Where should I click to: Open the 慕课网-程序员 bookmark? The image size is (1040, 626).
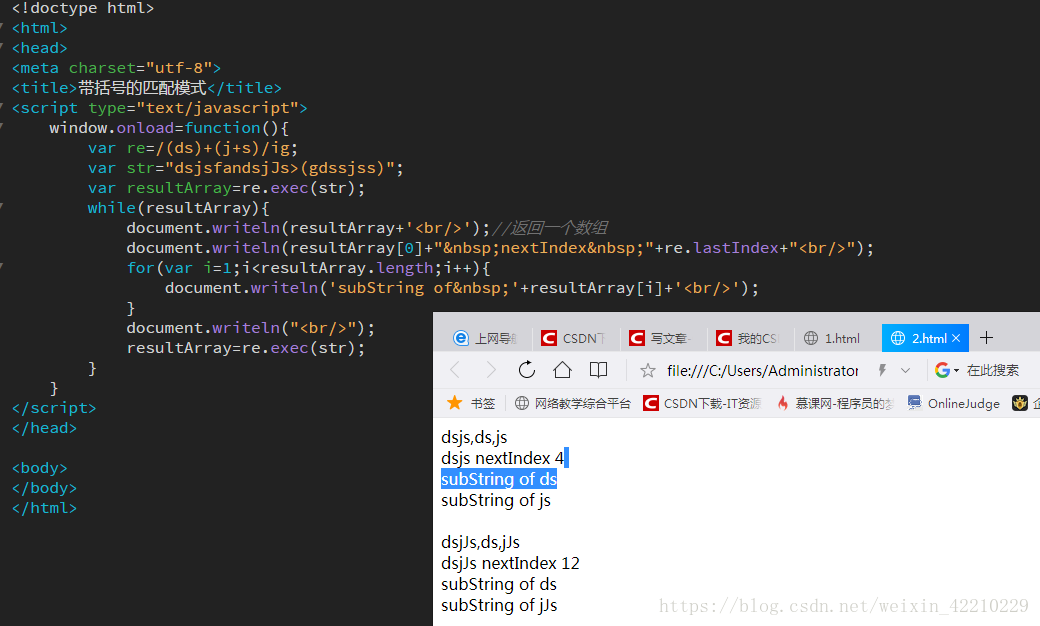835,403
